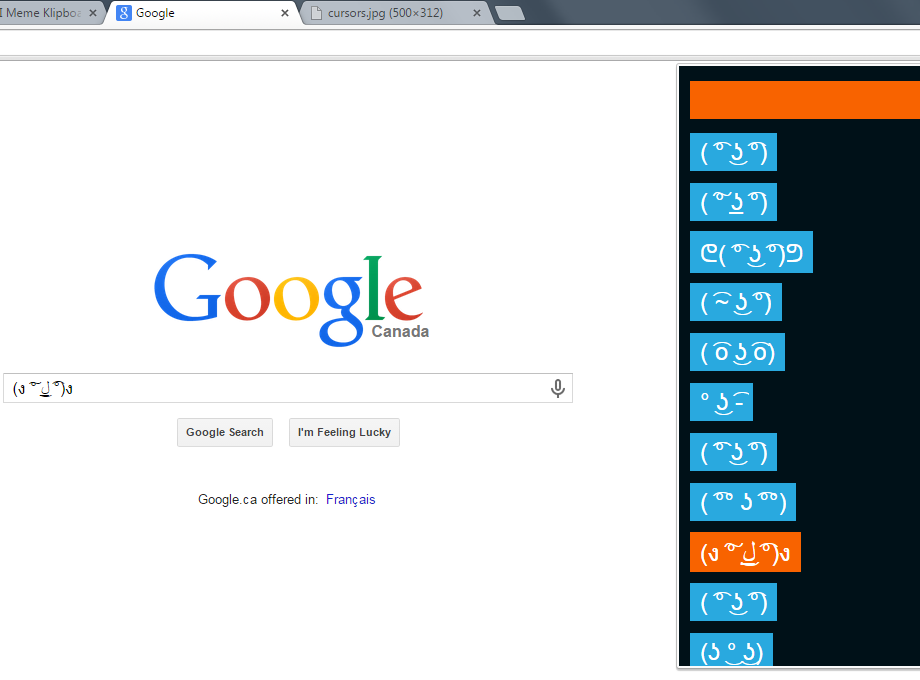Click the file icon on the cursors.jpg tab

click(x=316, y=12)
